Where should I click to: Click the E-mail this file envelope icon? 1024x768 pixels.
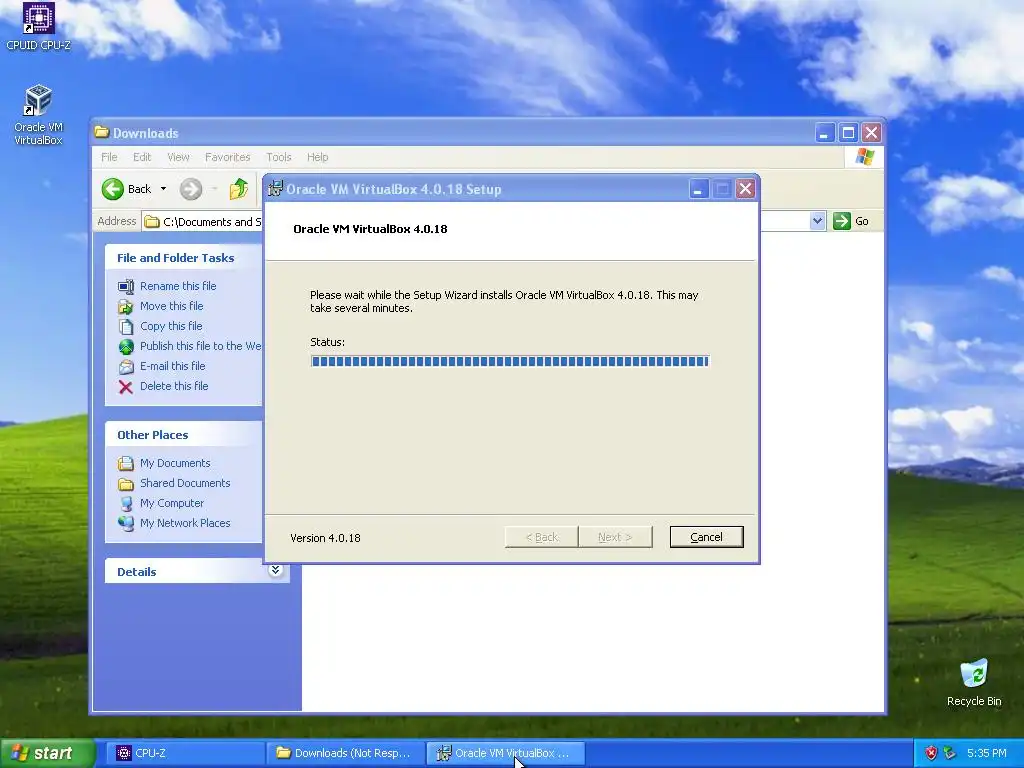pyautogui.click(x=125, y=366)
